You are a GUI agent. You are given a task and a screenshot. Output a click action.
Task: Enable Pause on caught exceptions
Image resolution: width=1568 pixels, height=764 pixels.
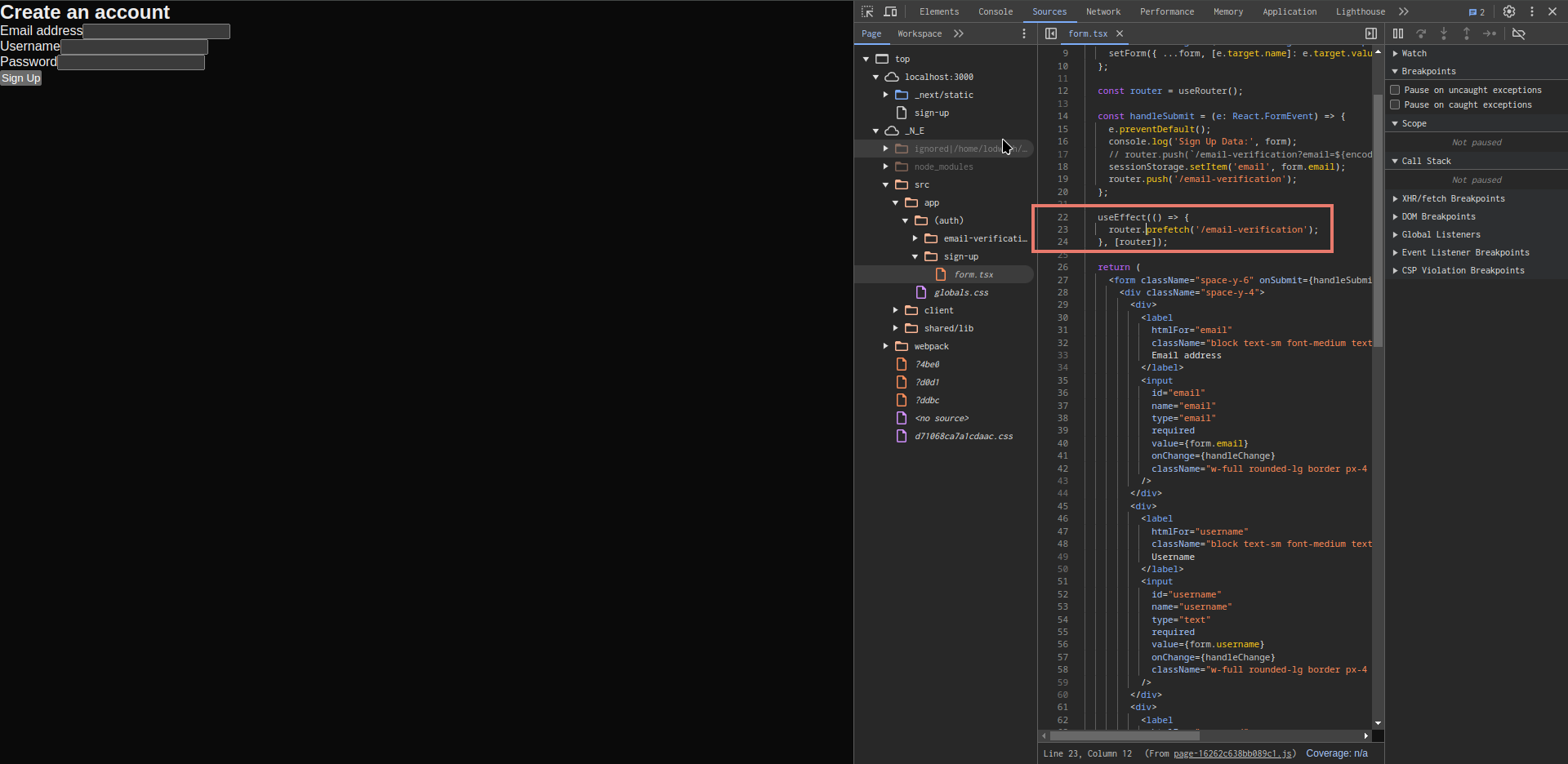coord(1395,104)
